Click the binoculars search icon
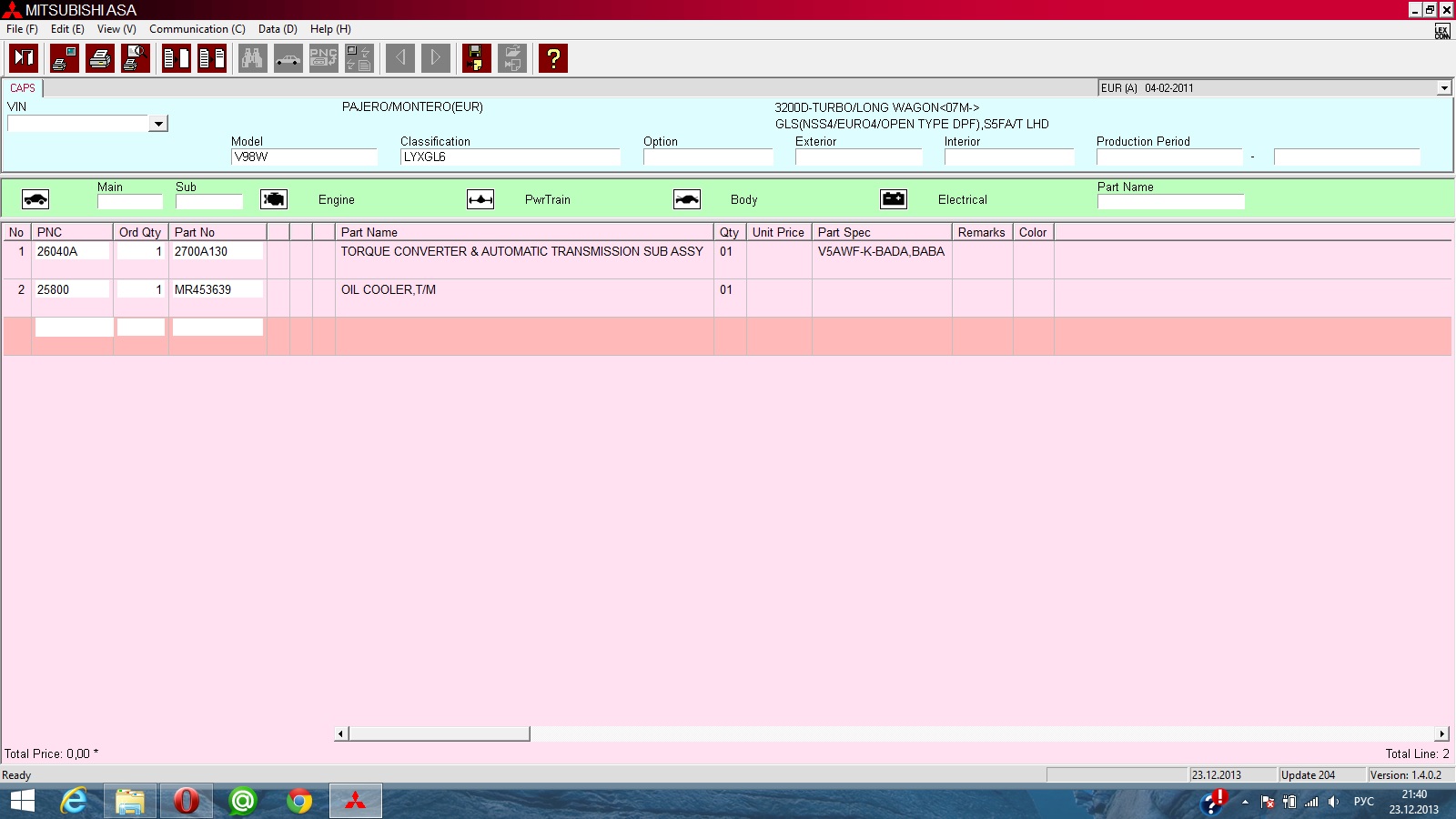 pyautogui.click(x=252, y=58)
